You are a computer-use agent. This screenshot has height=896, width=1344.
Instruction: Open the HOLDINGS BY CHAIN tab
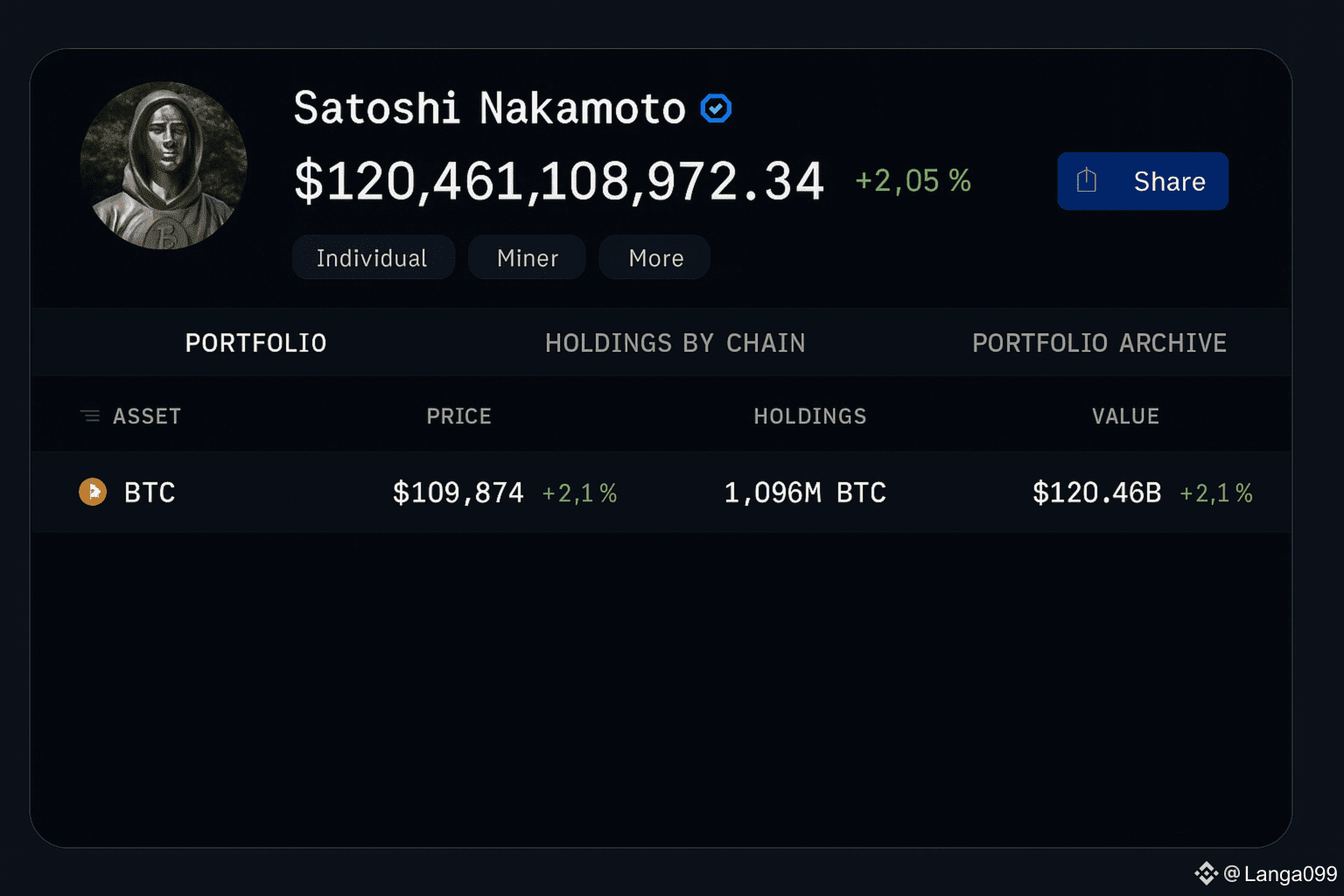[675, 342]
